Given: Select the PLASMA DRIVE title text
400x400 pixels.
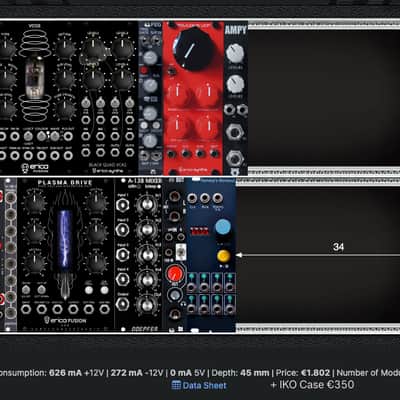Looking at the screenshot, I should coord(65,183).
